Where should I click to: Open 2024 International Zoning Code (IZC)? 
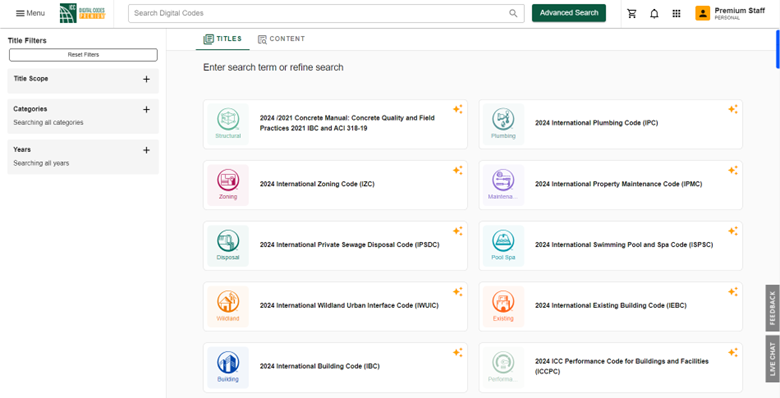click(317, 184)
